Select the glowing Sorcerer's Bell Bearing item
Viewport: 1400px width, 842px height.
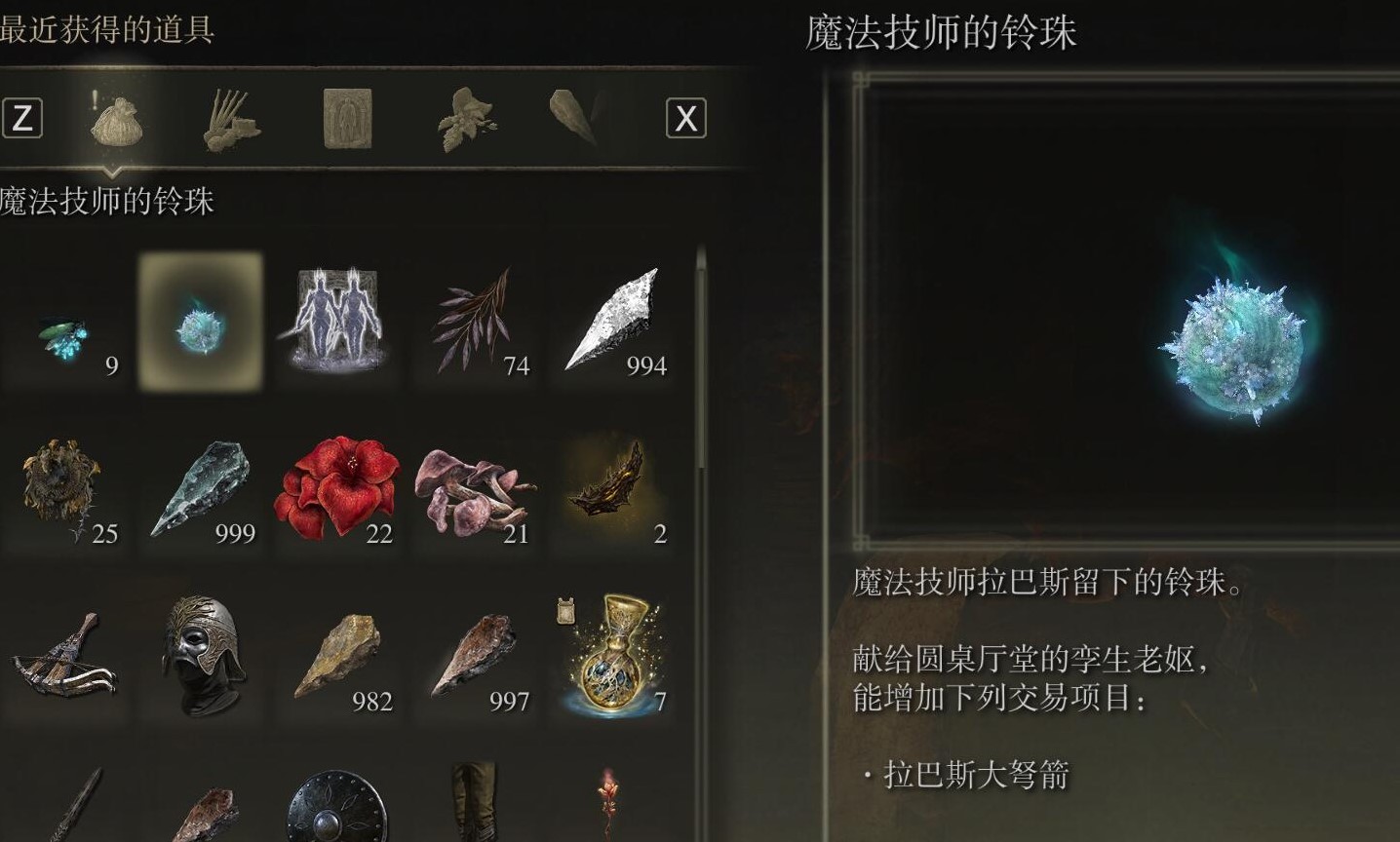coord(201,323)
